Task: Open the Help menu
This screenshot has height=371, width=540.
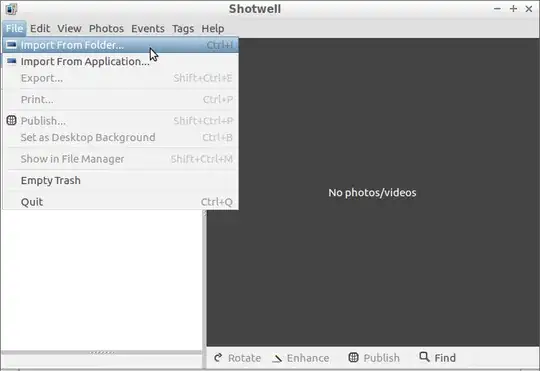Action: (x=213, y=29)
